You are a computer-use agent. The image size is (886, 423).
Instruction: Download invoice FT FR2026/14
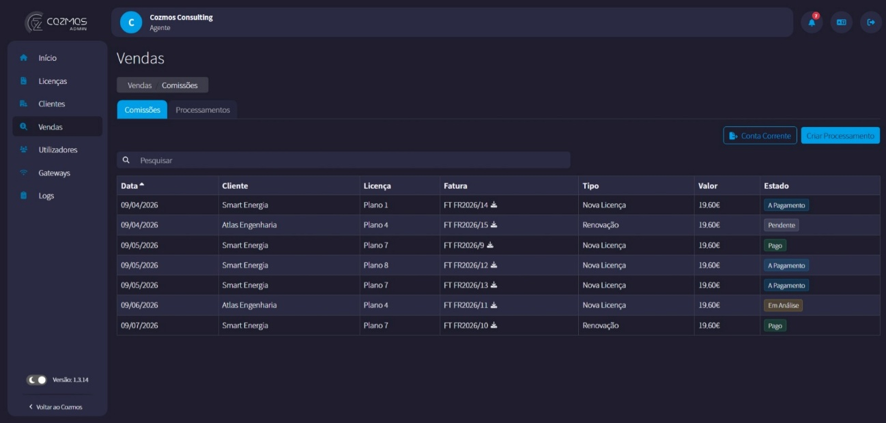(494, 205)
